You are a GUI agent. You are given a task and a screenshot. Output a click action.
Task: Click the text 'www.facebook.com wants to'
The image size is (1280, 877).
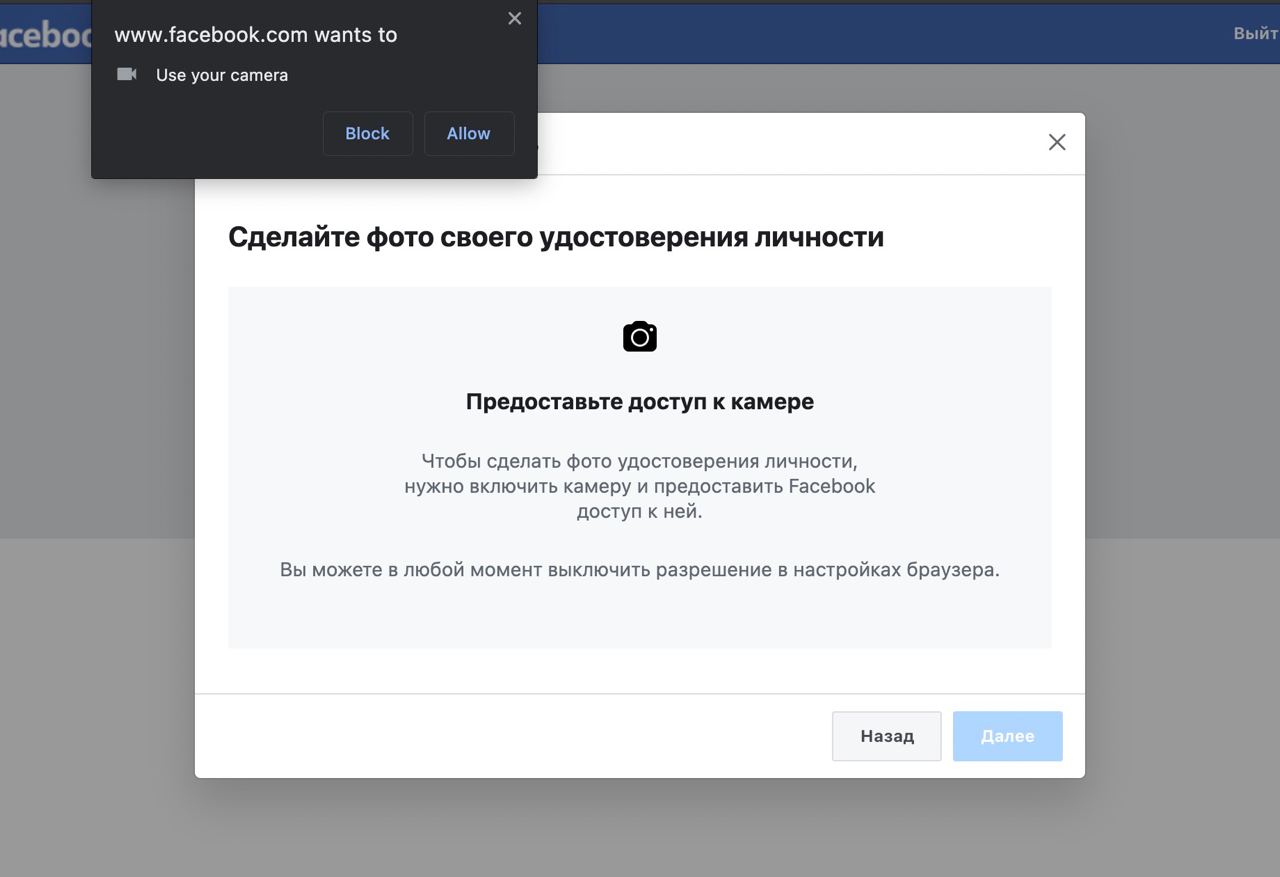256,35
